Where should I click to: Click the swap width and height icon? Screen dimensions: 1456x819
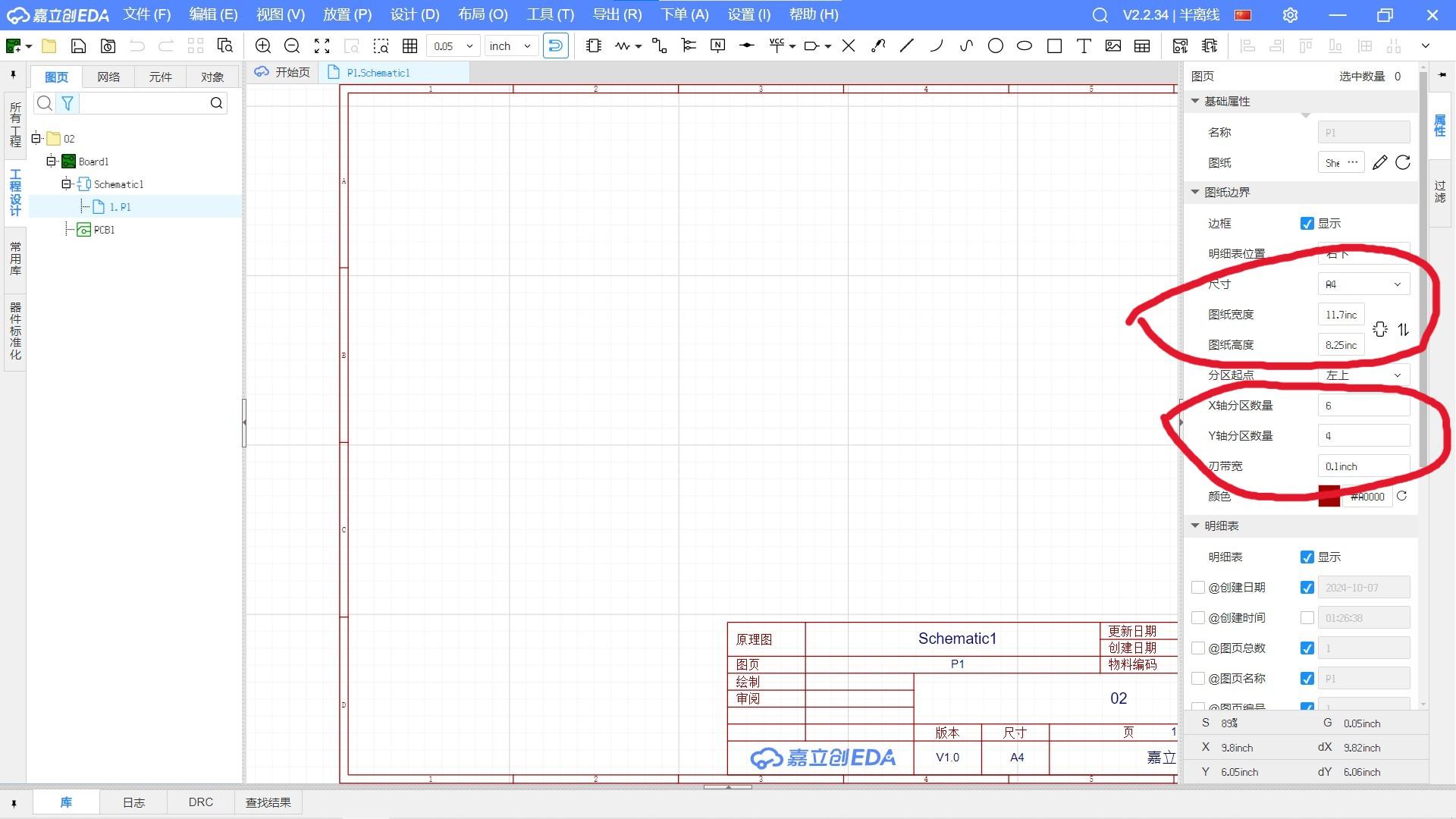tap(1403, 330)
